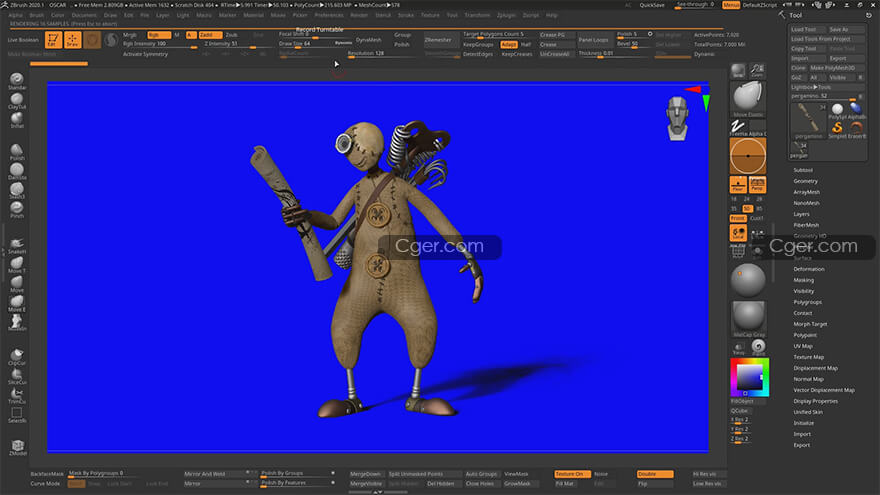Select the Inflat brush
880x495 pixels.
(17, 120)
